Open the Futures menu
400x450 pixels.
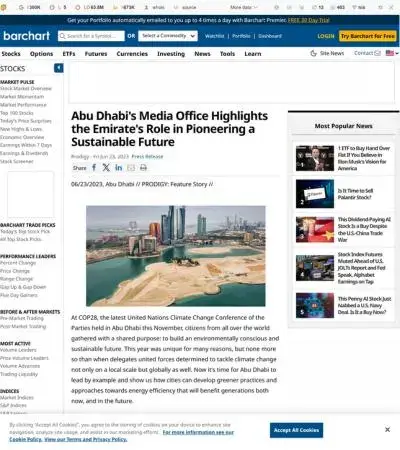click(x=96, y=54)
